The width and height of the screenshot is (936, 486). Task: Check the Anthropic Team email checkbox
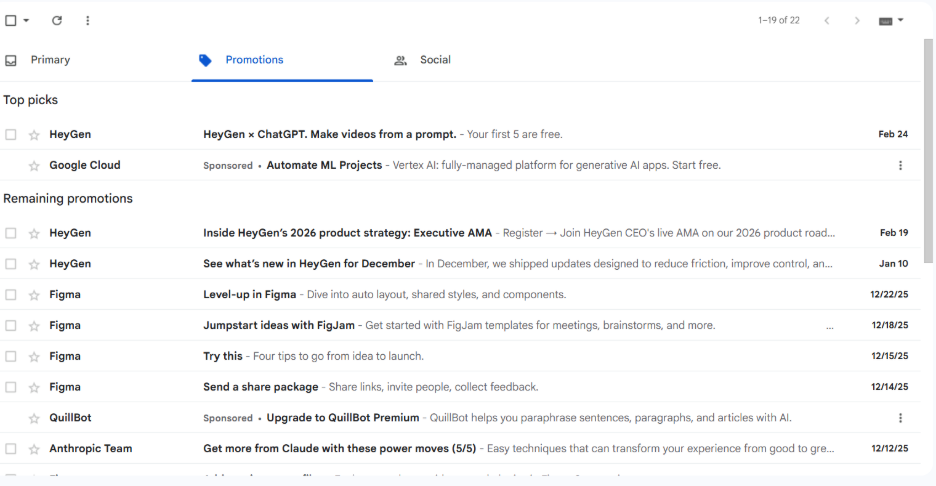pos(11,449)
